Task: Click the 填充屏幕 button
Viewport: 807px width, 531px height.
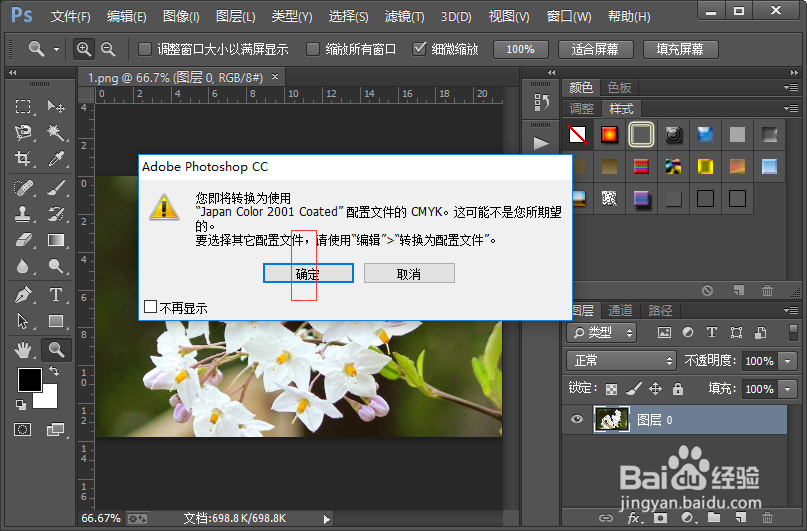Action: coord(680,49)
